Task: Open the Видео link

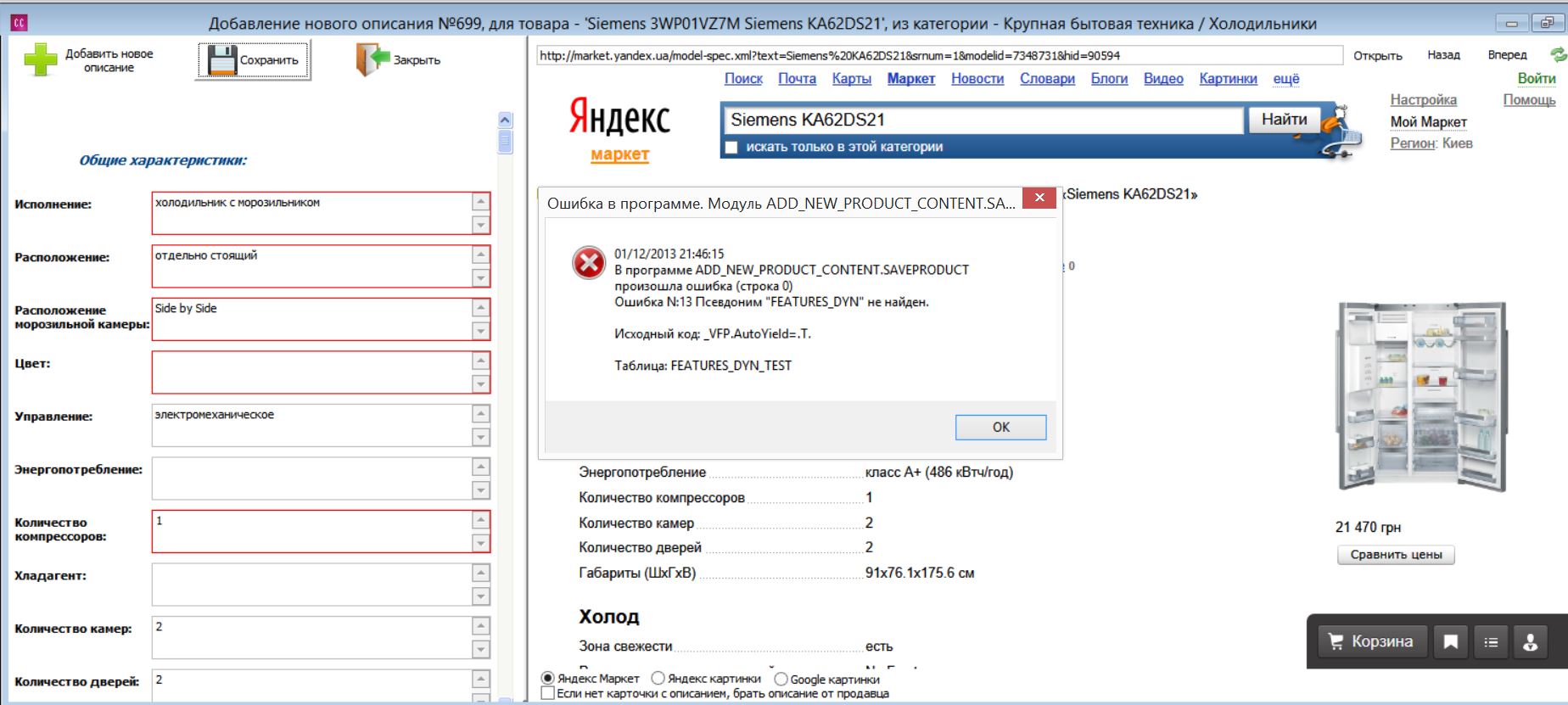Action: tap(1163, 79)
